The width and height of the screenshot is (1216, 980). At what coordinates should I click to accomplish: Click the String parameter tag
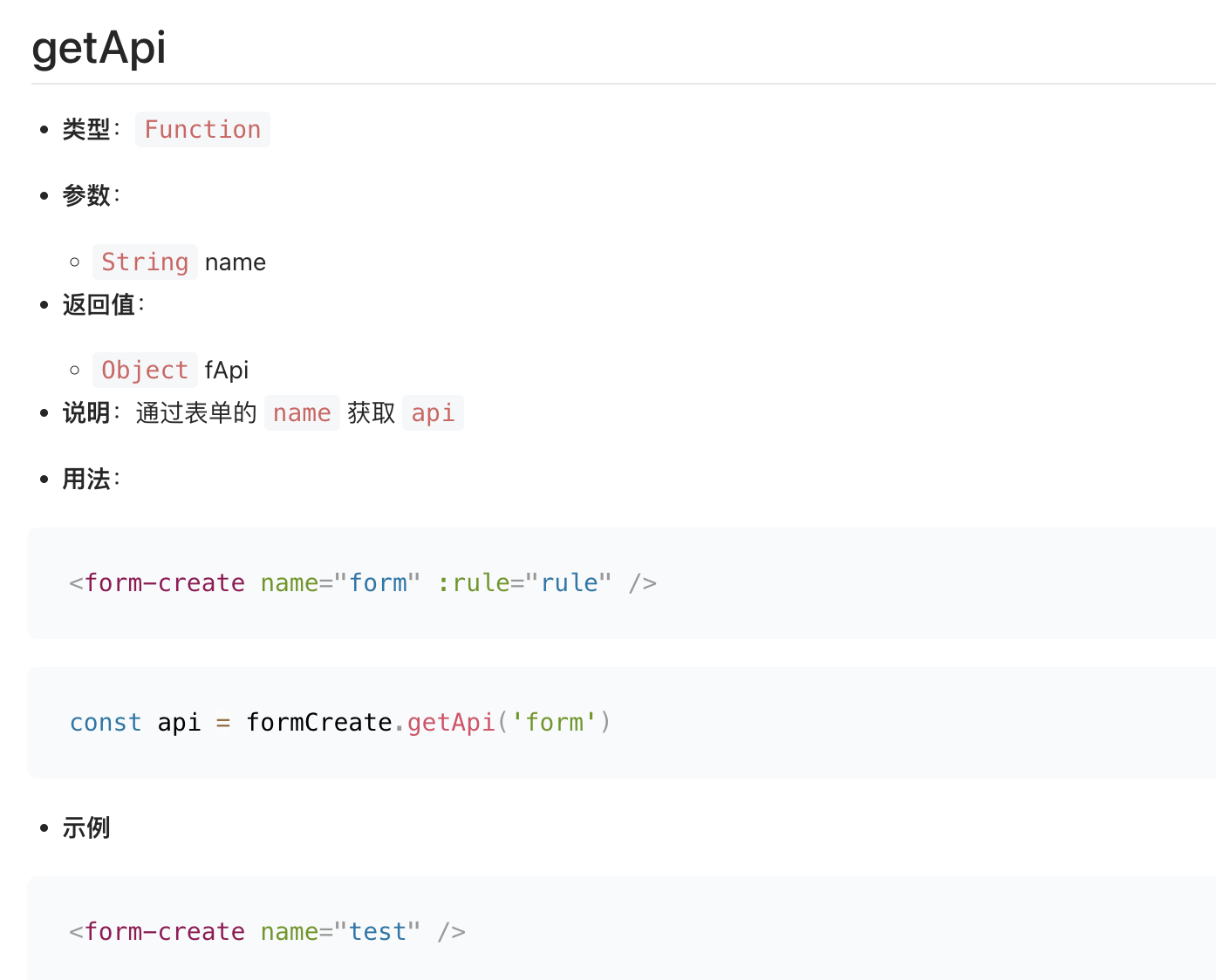[145, 262]
